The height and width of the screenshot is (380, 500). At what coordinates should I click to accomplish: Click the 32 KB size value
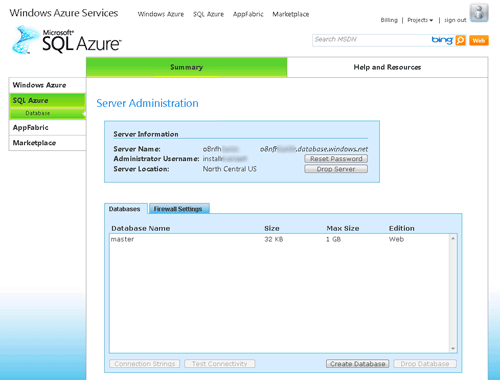coord(274,239)
